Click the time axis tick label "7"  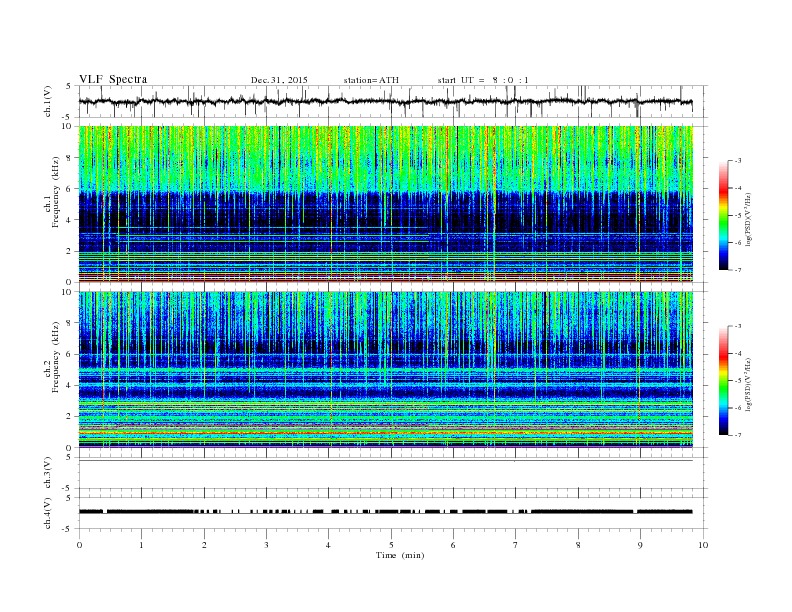tap(516, 545)
